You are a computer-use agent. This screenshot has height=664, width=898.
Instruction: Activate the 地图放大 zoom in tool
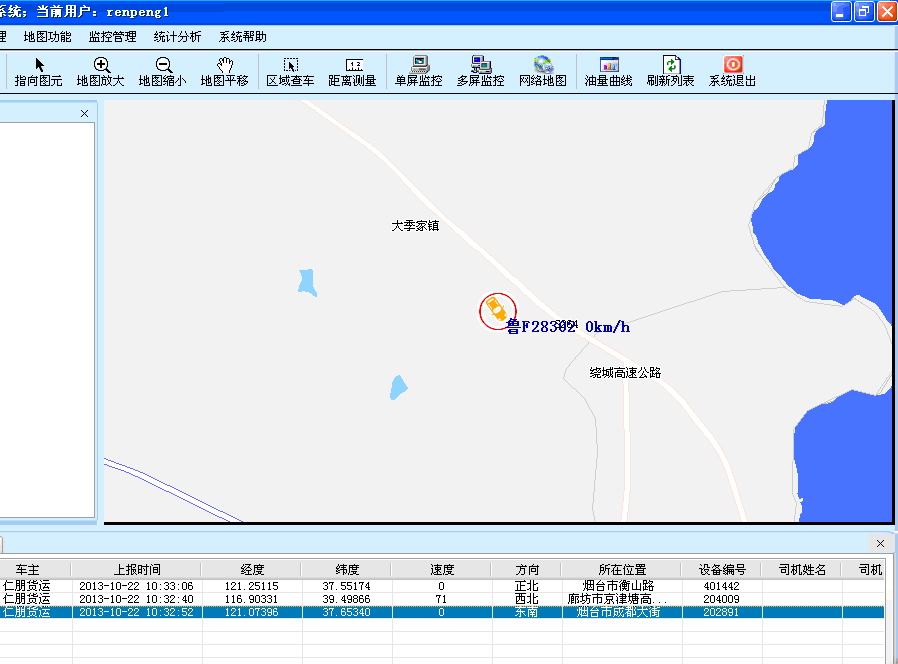coord(101,72)
